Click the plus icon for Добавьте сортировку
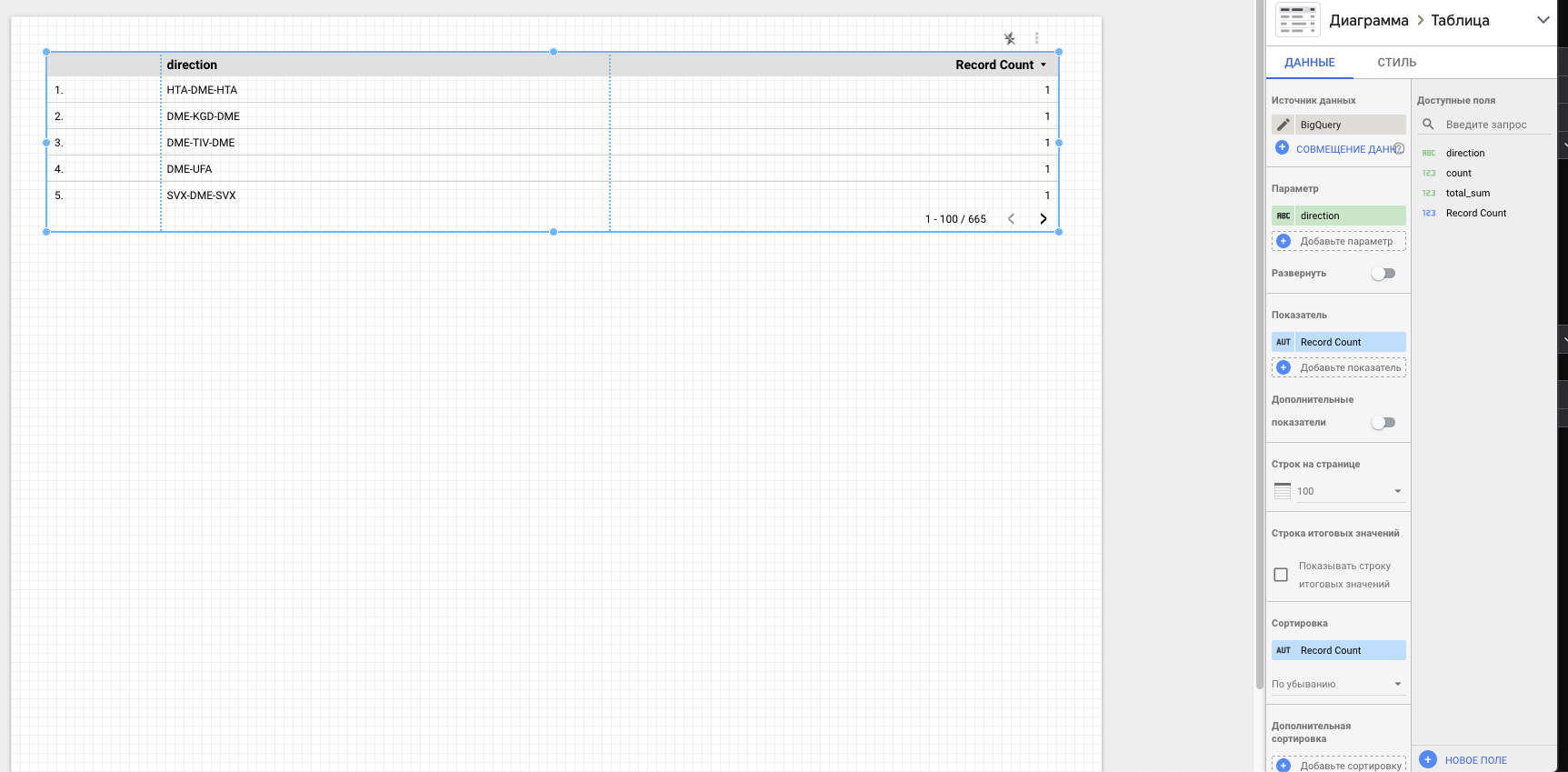Viewport: 1568px width, 772px height. pos(1283,766)
